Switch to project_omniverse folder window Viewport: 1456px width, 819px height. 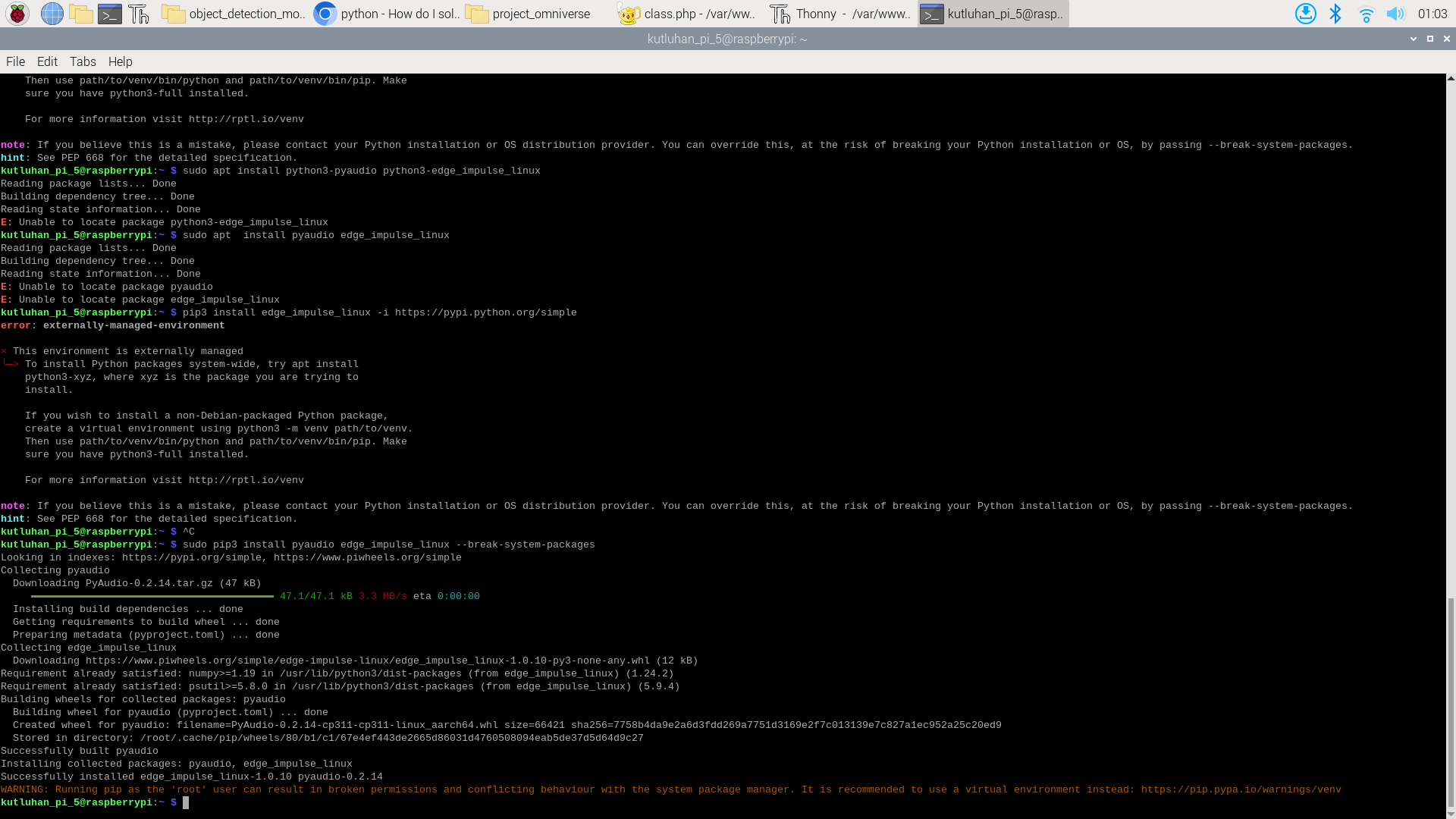[x=538, y=14]
